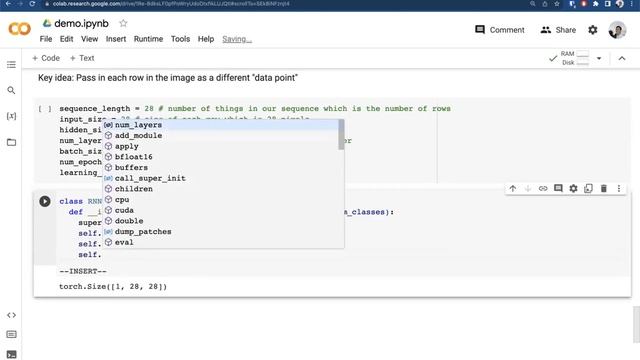Open more cell actions menu
The height and width of the screenshot is (360, 640).
[x=619, y=188]
